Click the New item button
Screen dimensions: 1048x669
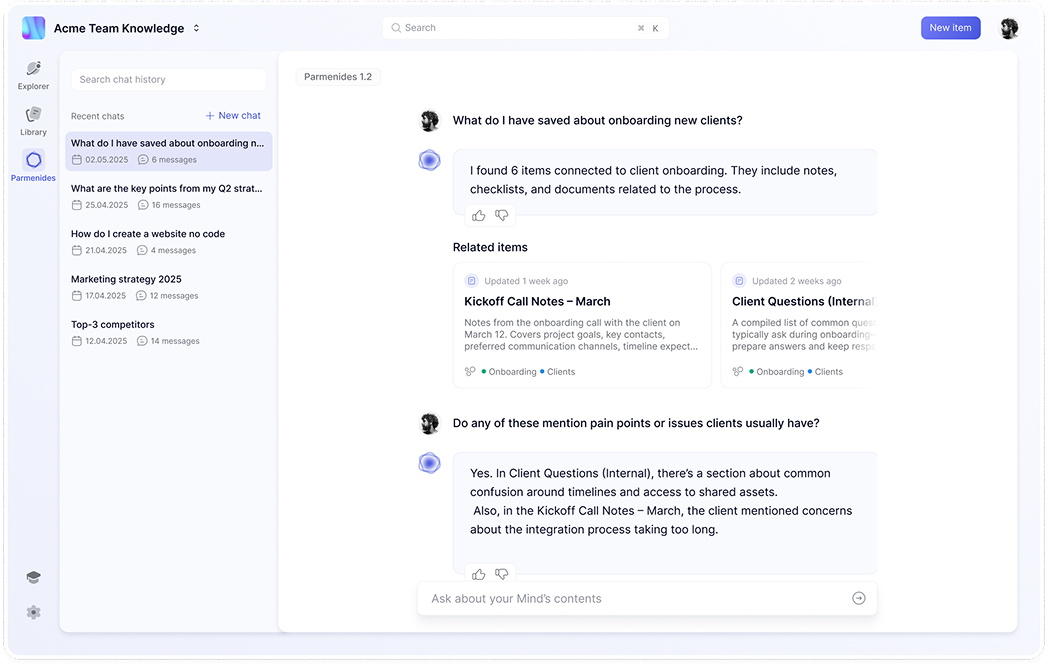click(x=951, y=27)
